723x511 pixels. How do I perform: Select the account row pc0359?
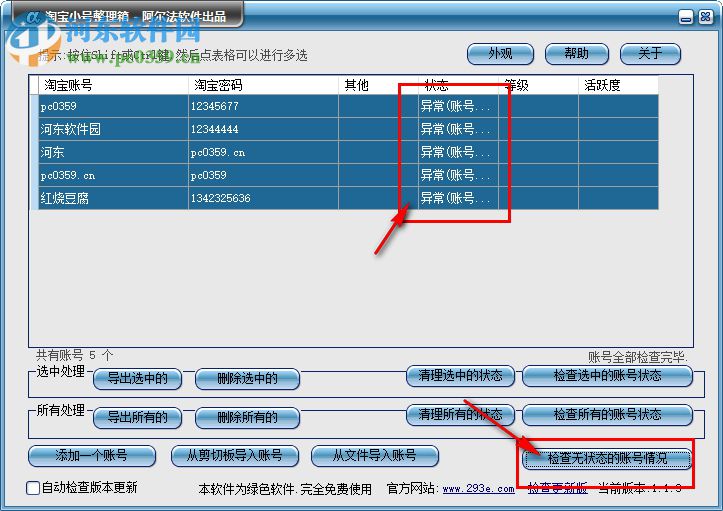(x=348, y=107)
